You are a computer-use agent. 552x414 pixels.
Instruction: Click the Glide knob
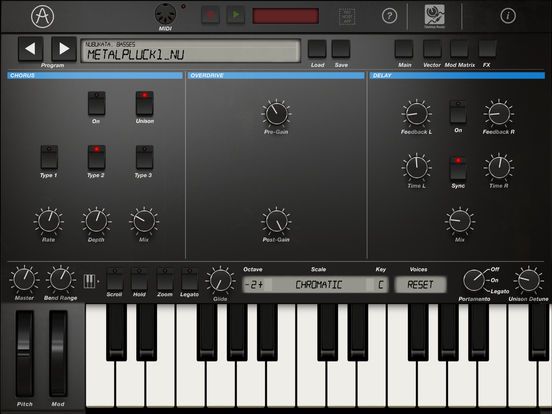click(220, 280)
